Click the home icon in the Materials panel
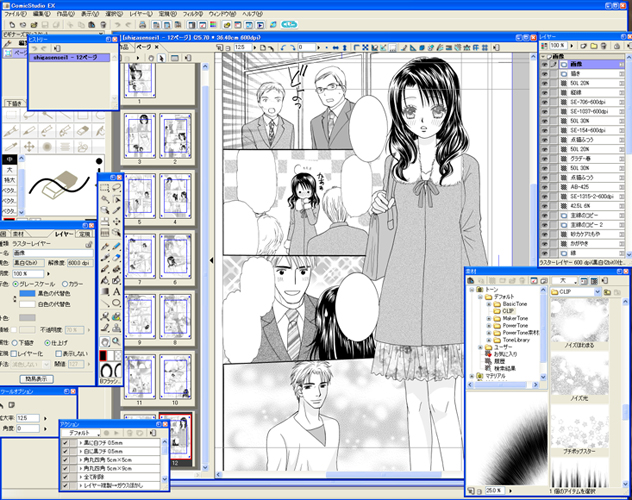 click(x=470, y=280)
